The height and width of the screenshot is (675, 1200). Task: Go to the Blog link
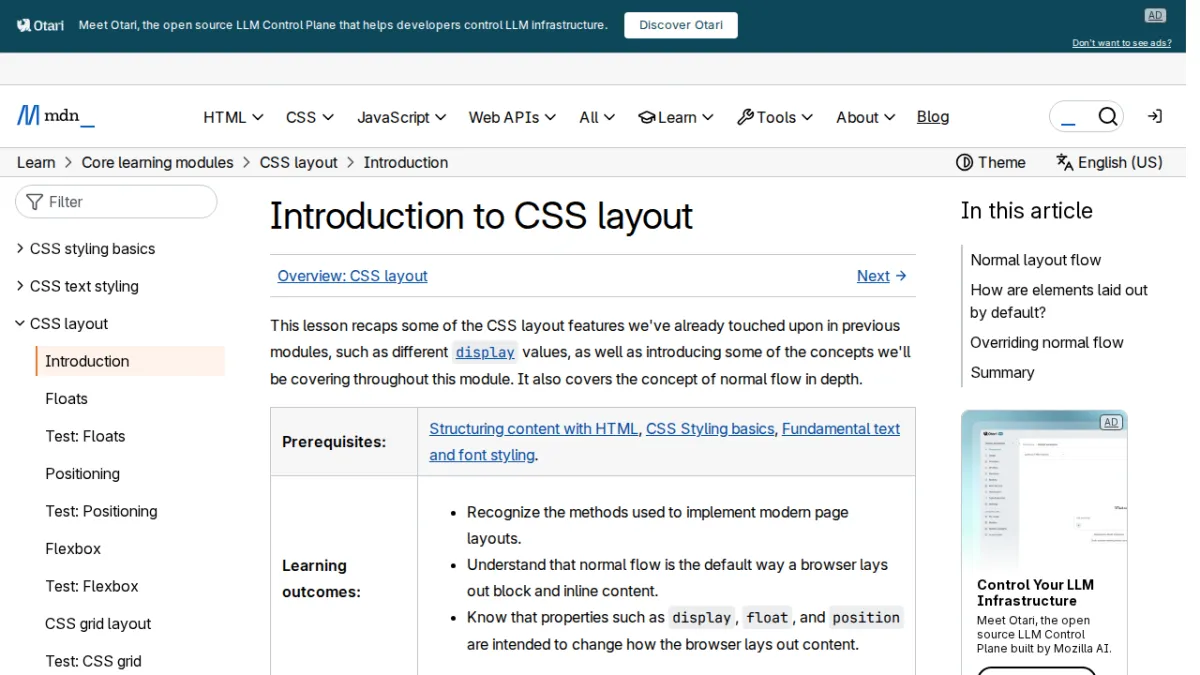click(933, 117)
